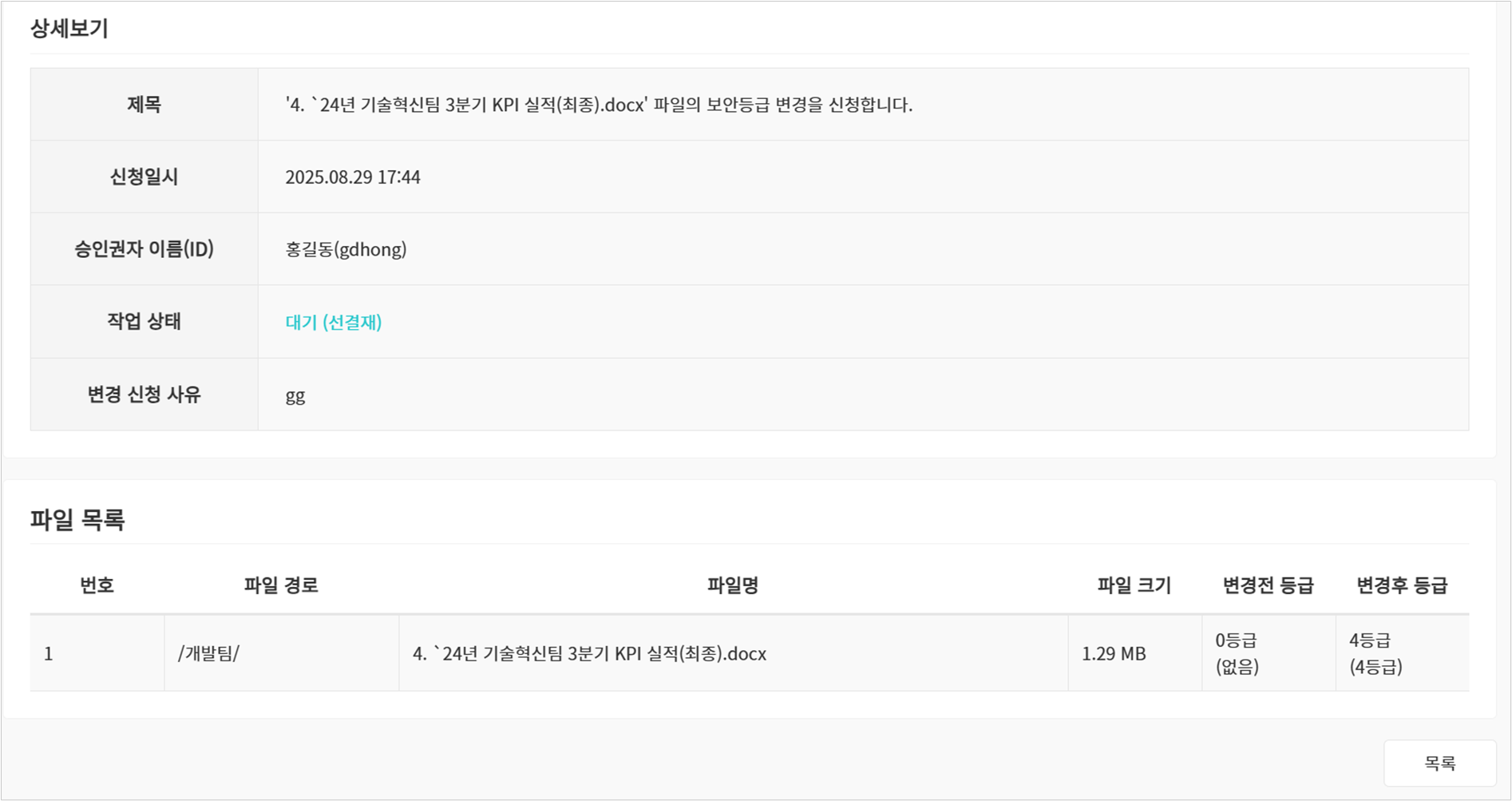Click the 대기 (선결재) status link
Screen dimensions: 1512x801
pos(334,322)
